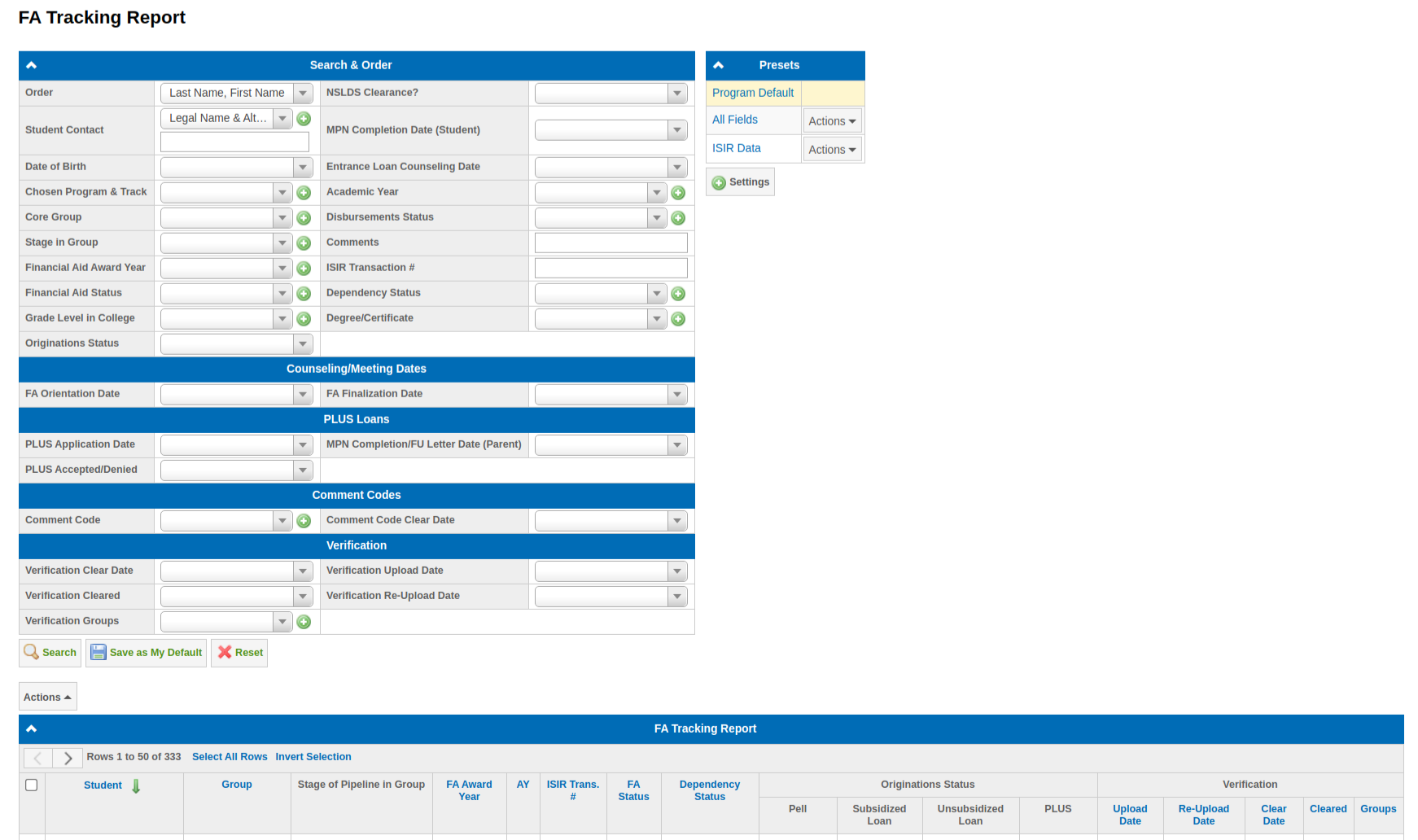The height and width of the screenshot is (840, 1418).
Task: Sort by the AY column header
Action: pos(523,785)
